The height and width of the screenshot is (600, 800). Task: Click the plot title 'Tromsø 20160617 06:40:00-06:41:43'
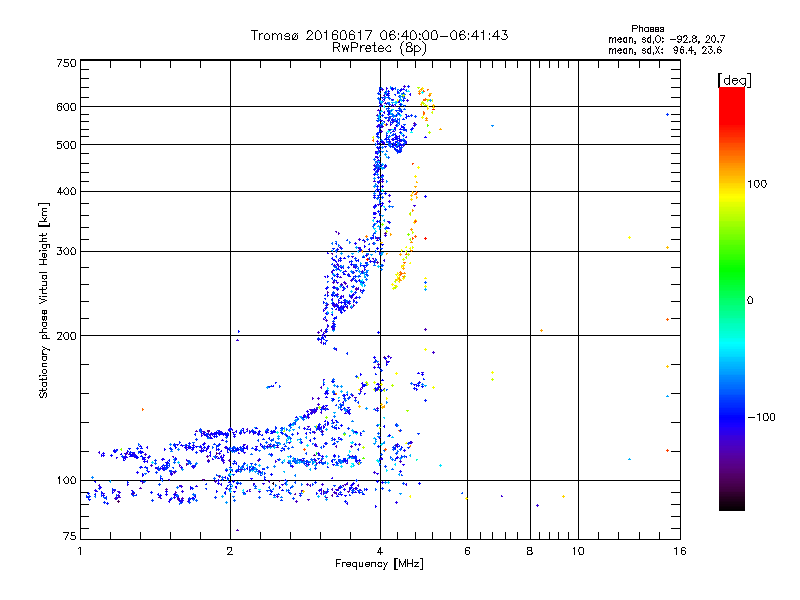pos(379,35)
